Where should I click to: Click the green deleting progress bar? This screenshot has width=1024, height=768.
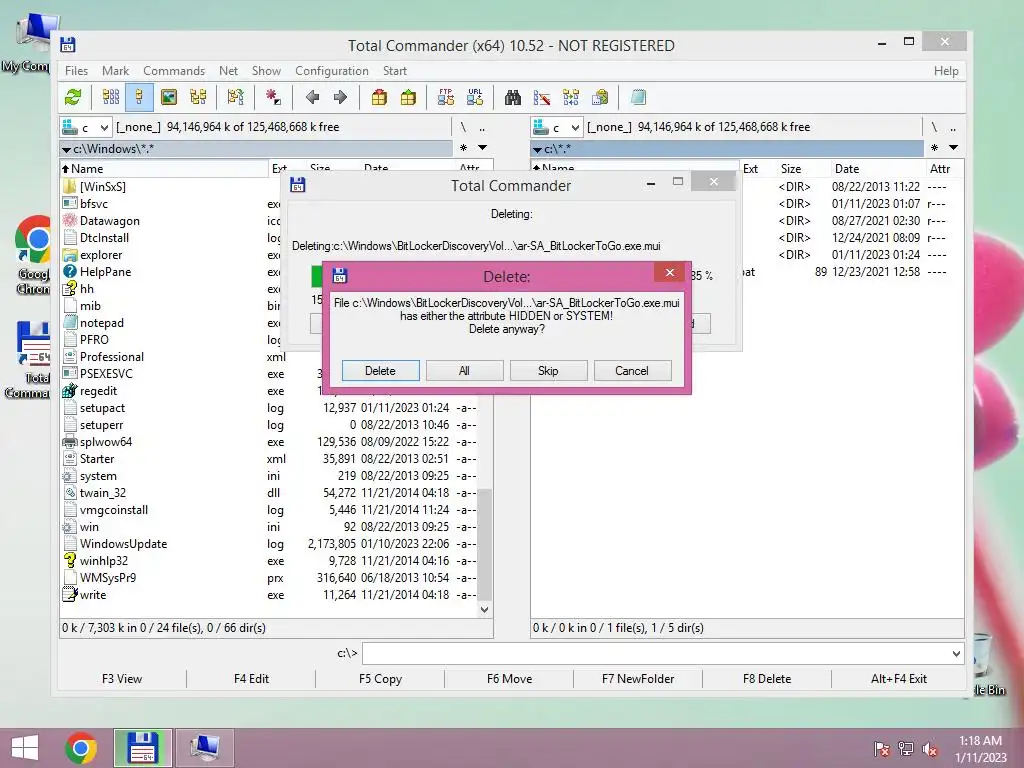click(317, 276)
